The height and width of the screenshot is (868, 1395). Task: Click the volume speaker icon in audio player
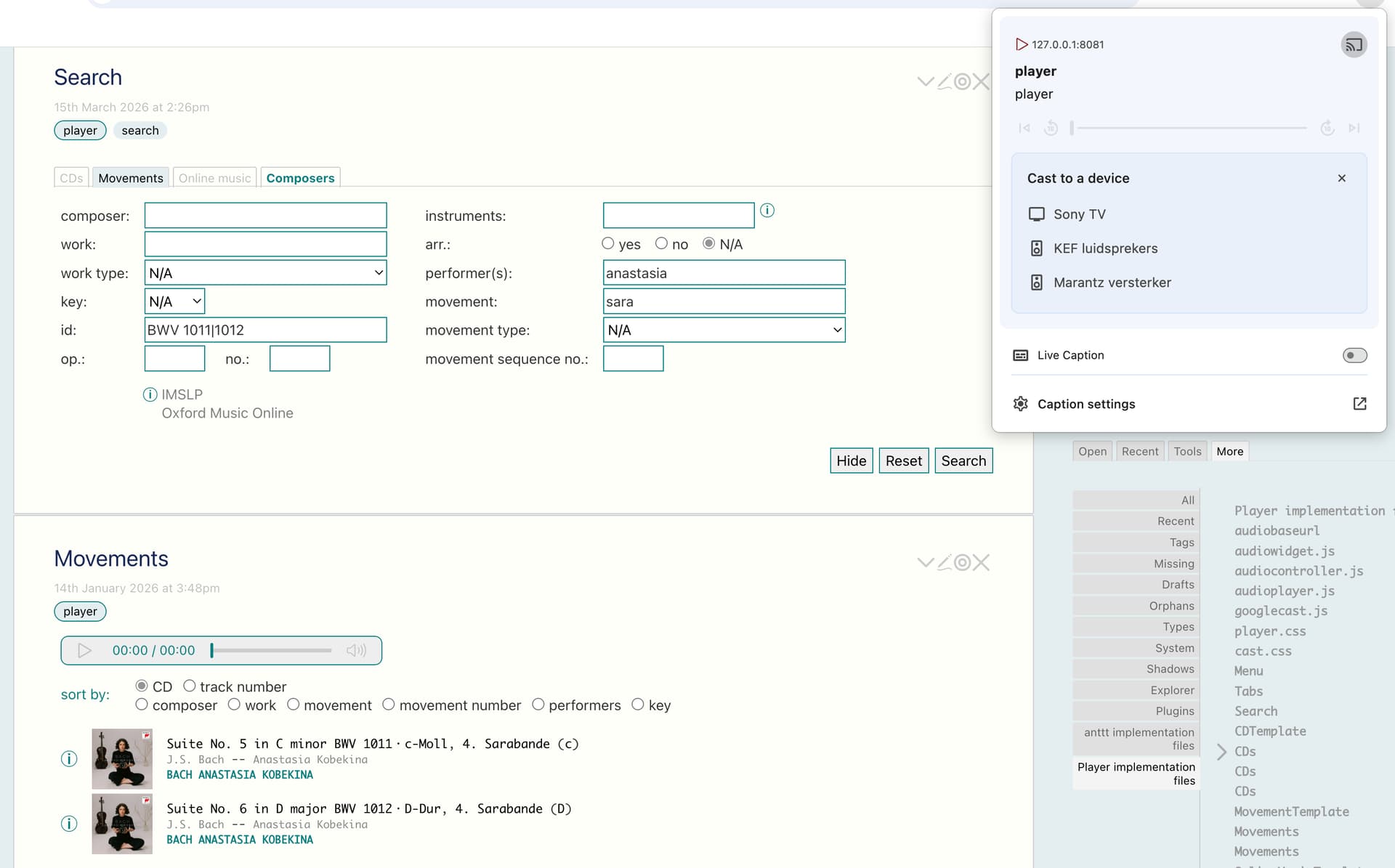(x=356, y=650)
